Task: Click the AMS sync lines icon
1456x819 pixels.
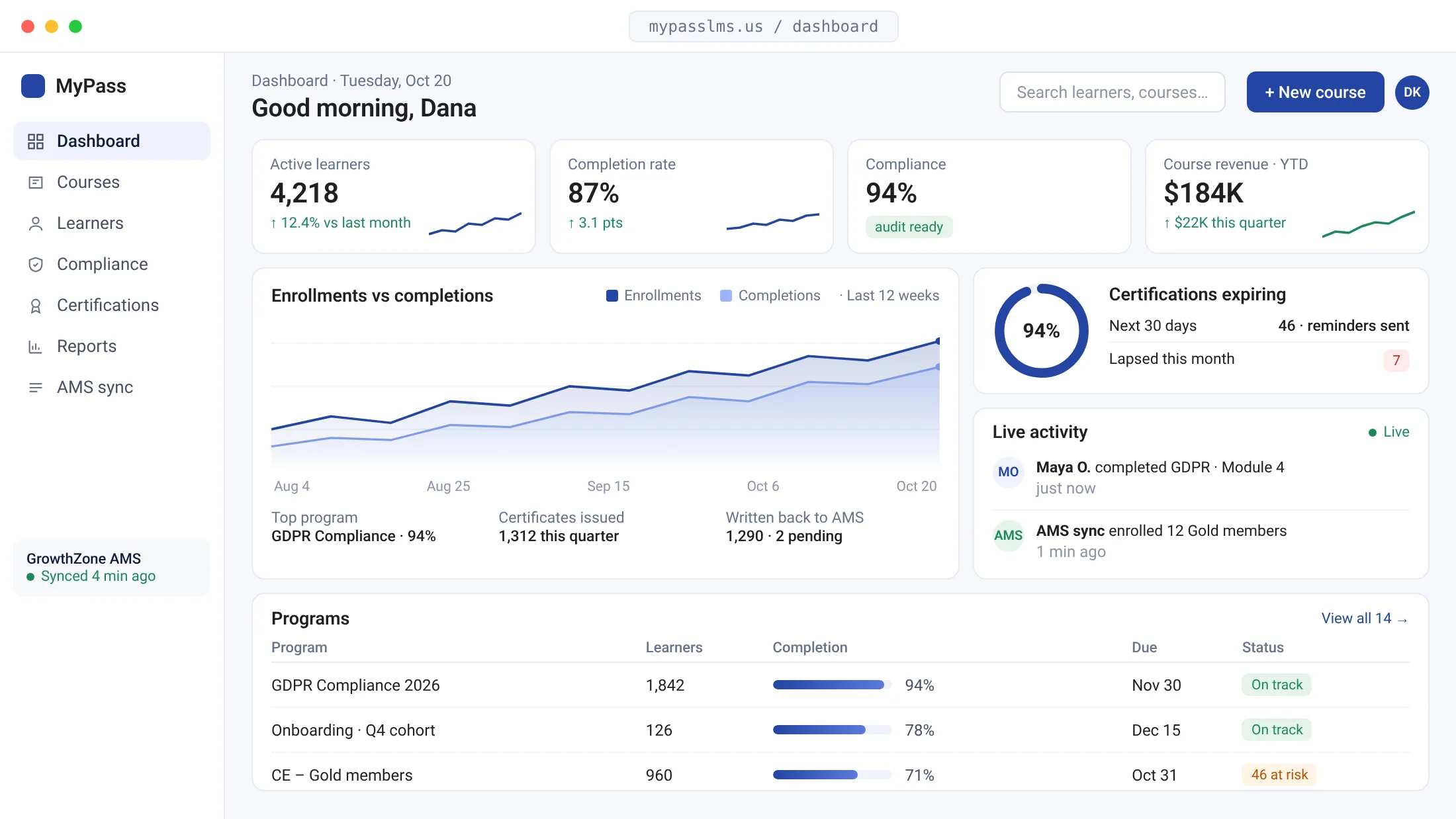Action: click(x=36, y=387)
